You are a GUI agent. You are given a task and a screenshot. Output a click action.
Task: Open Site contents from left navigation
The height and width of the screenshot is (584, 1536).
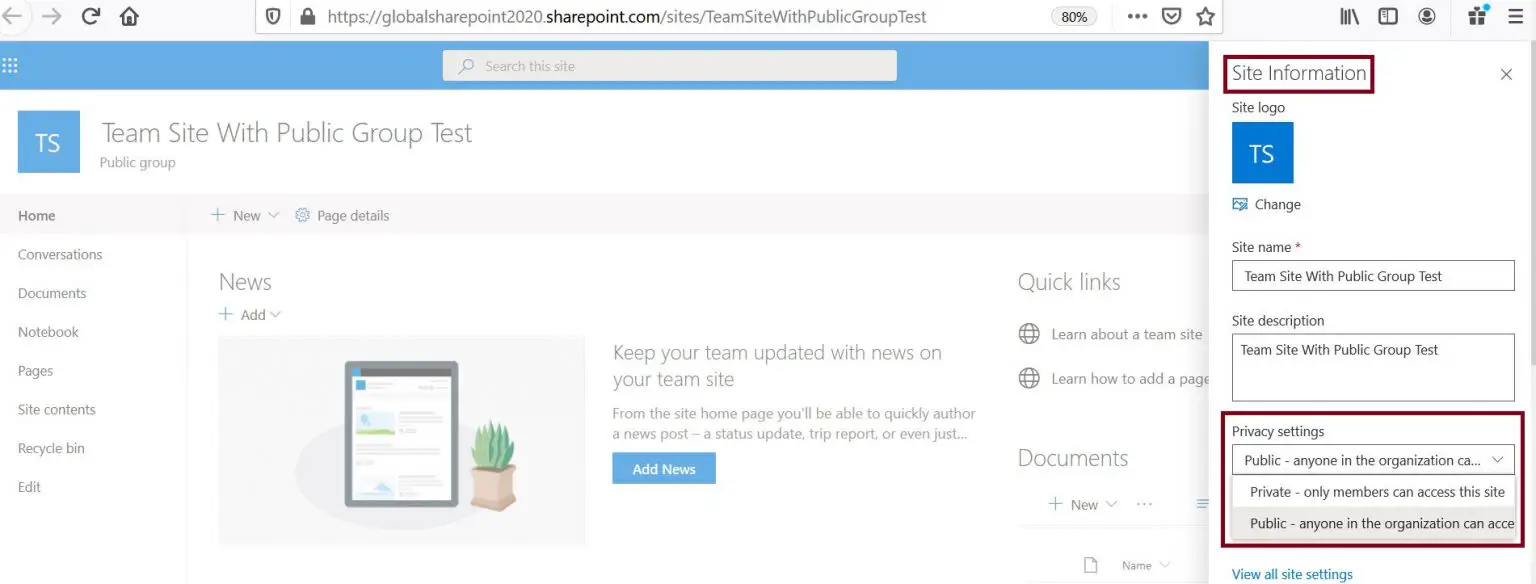[x=57, y=409]
